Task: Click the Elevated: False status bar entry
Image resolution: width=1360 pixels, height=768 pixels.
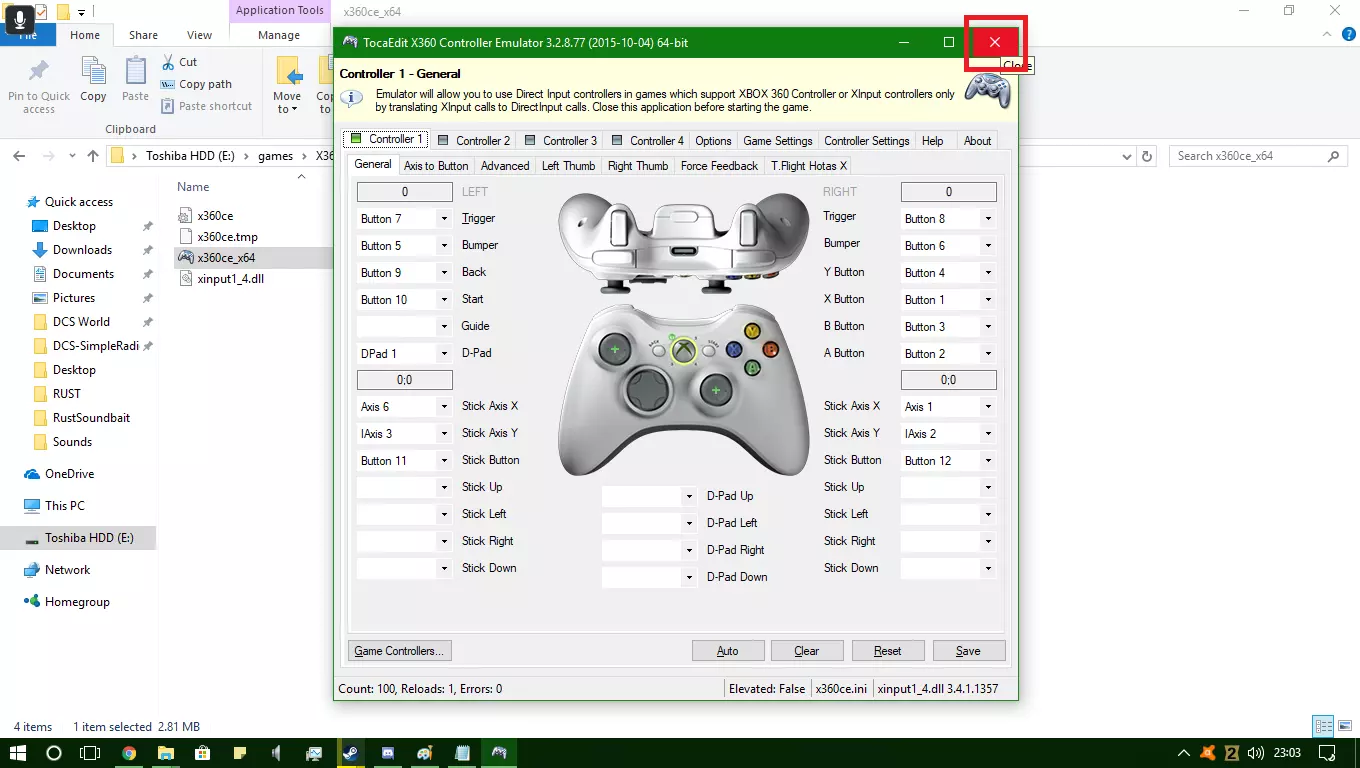Action: [x=766, y=689]
